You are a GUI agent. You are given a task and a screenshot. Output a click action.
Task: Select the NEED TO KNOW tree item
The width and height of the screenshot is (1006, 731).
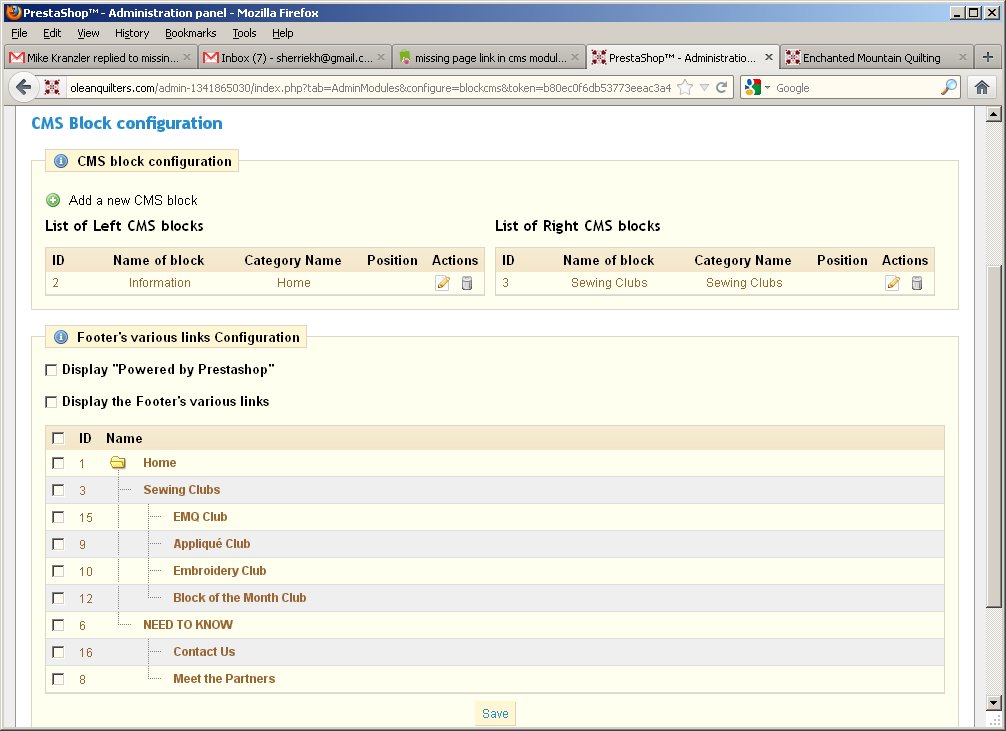[188, 624]
